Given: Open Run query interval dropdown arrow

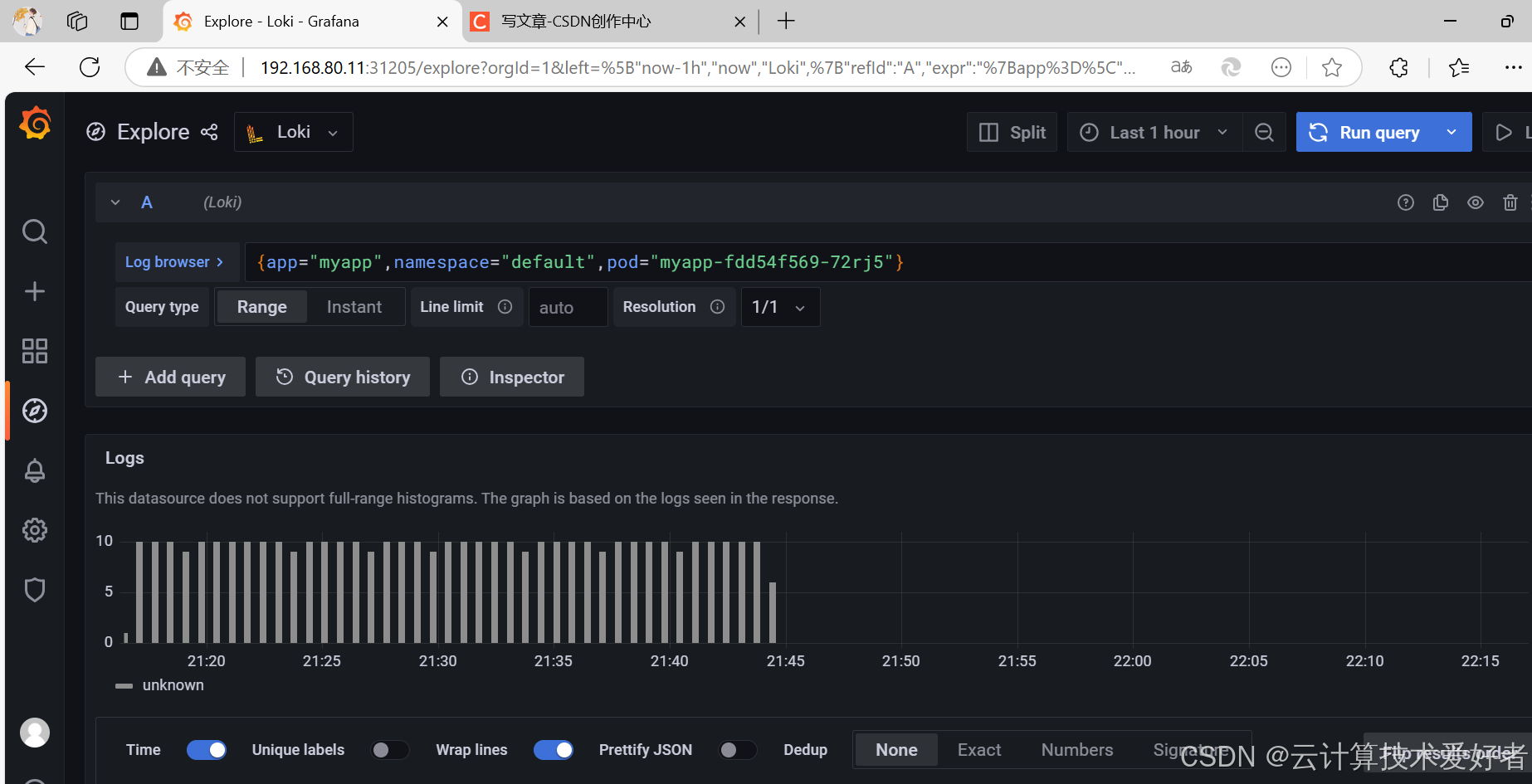Looking at the screenshot, I should pos(1451,132).
